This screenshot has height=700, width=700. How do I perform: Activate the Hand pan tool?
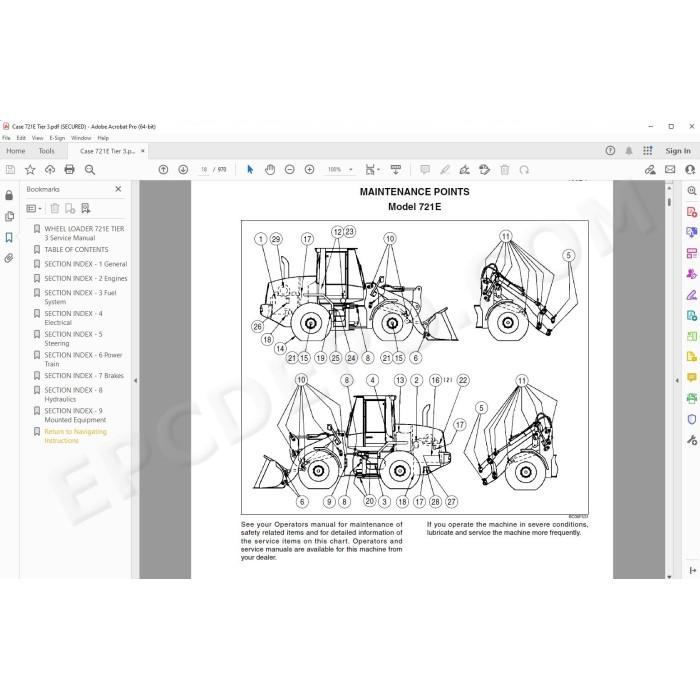[x=270, y=170]
